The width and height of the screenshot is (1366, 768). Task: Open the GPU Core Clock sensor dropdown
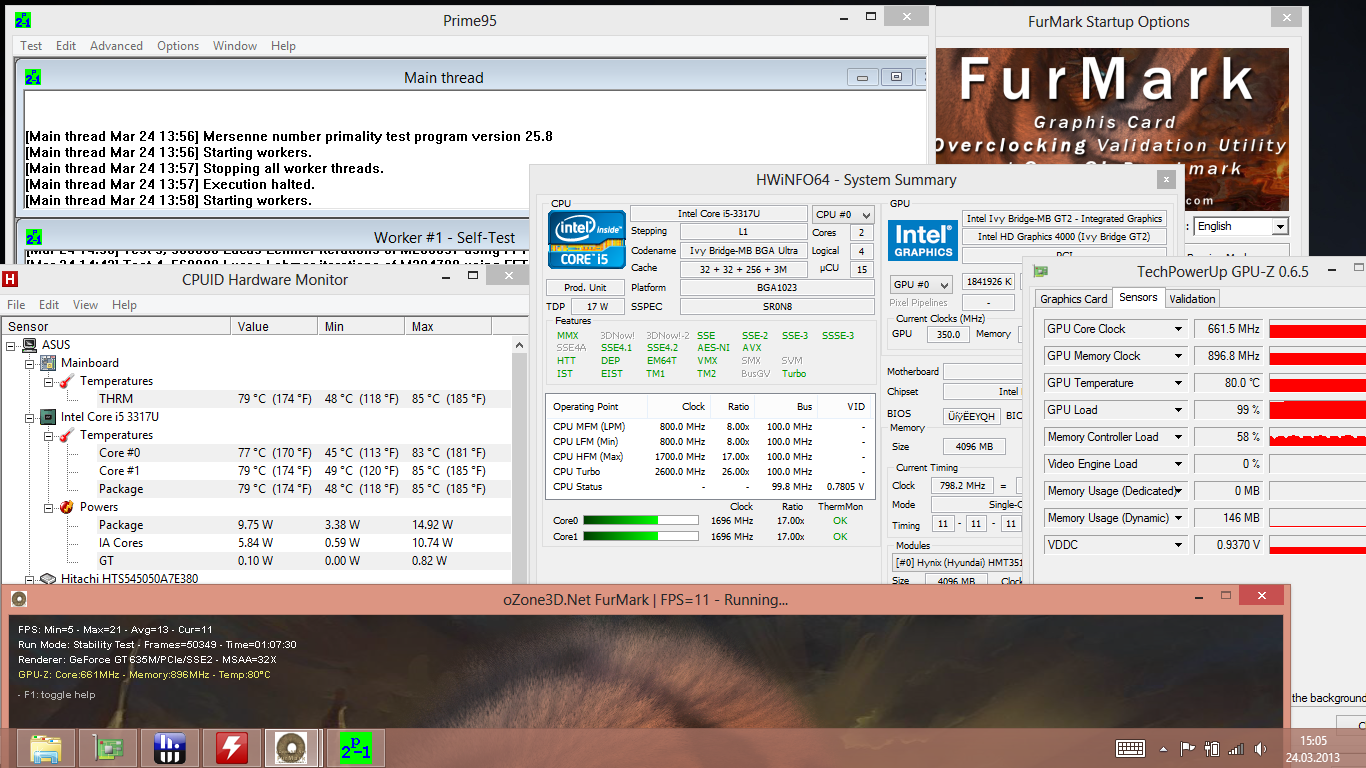coord(1179,329)
